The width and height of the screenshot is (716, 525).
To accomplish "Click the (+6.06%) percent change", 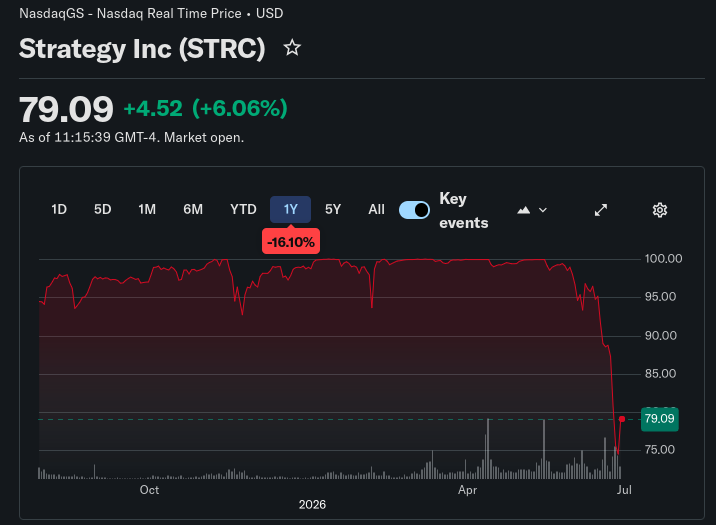I will 240,109.
